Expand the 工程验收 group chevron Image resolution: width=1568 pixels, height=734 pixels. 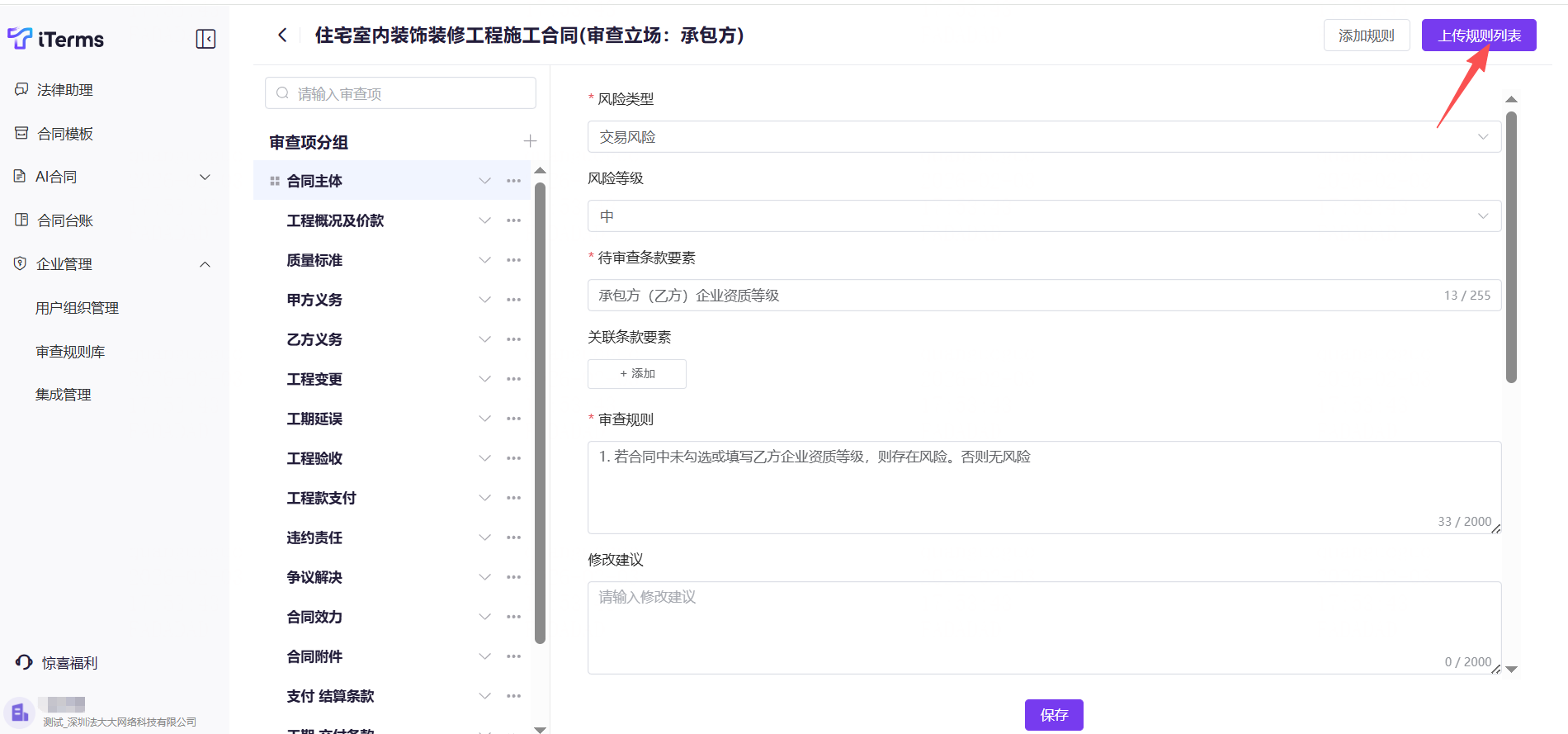pyautogui.click(x=484, y=458)
